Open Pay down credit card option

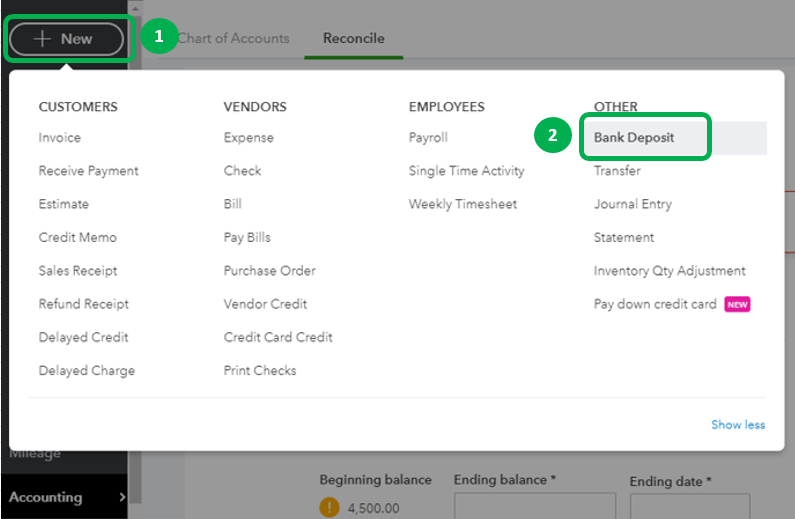(655, 304)
